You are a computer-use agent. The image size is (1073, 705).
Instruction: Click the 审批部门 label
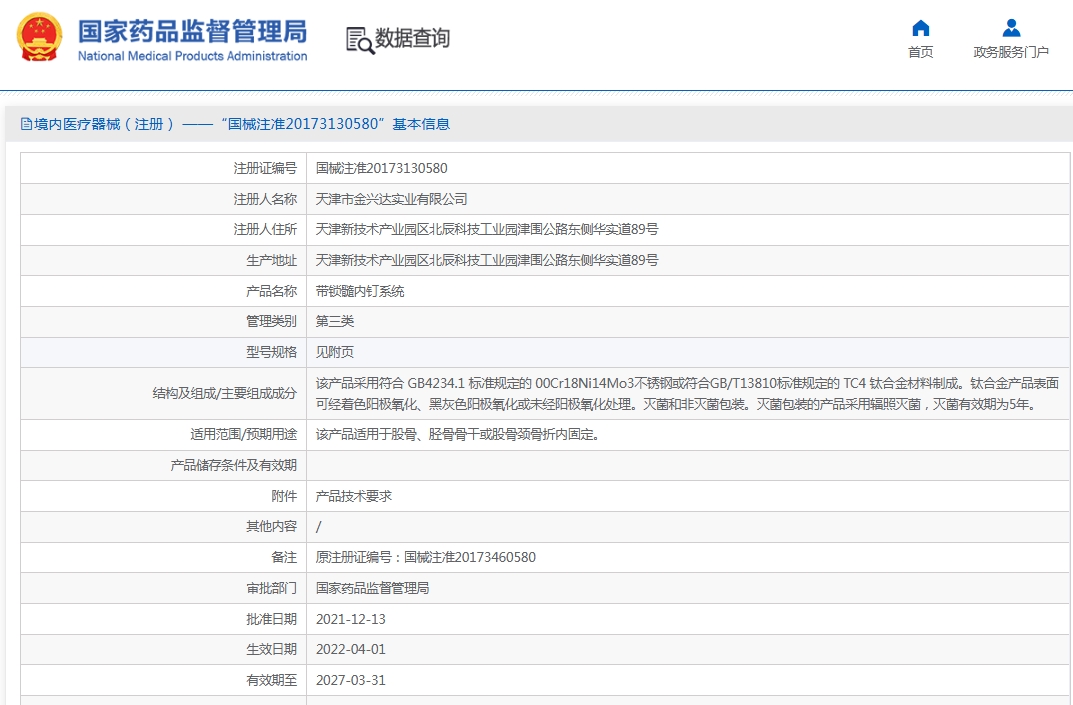(x=272, y=588)
